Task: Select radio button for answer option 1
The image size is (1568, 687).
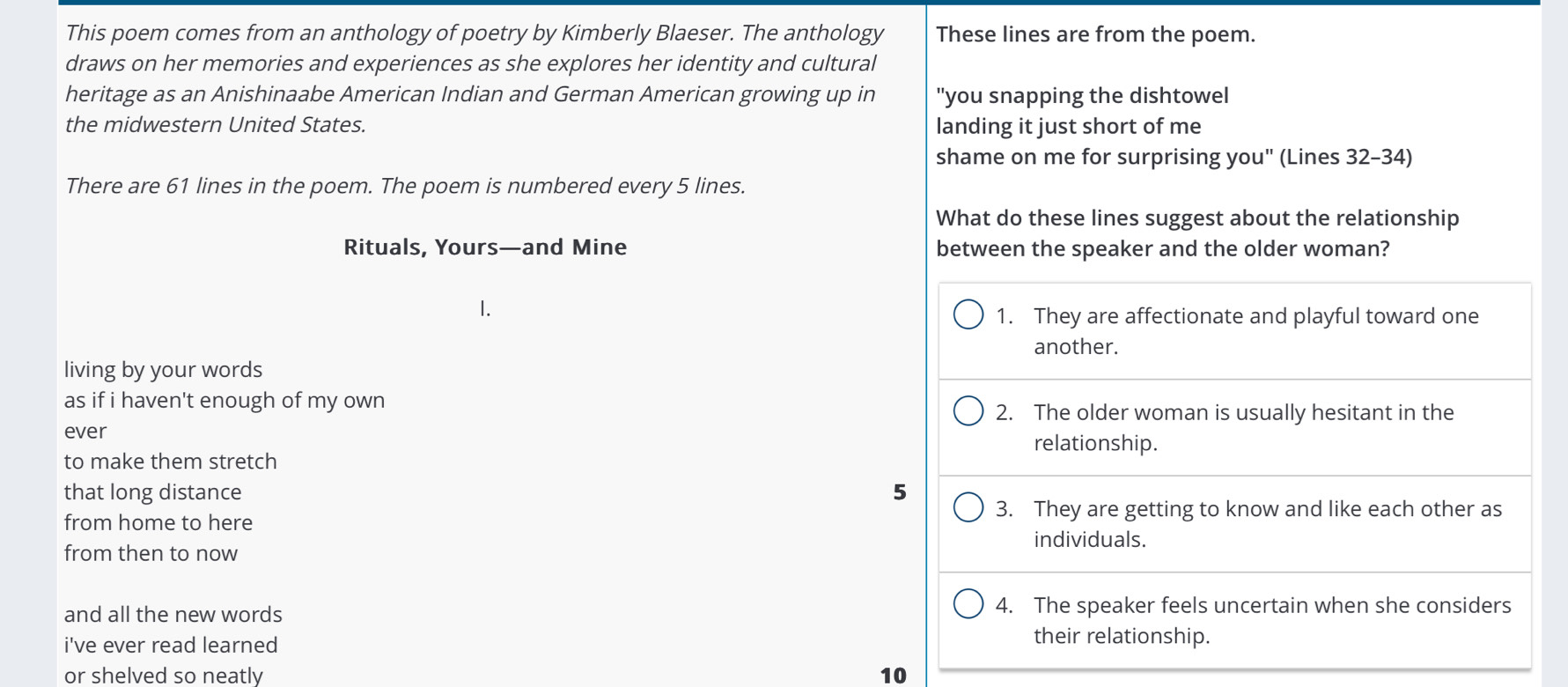Action: [x=968, y=314]
